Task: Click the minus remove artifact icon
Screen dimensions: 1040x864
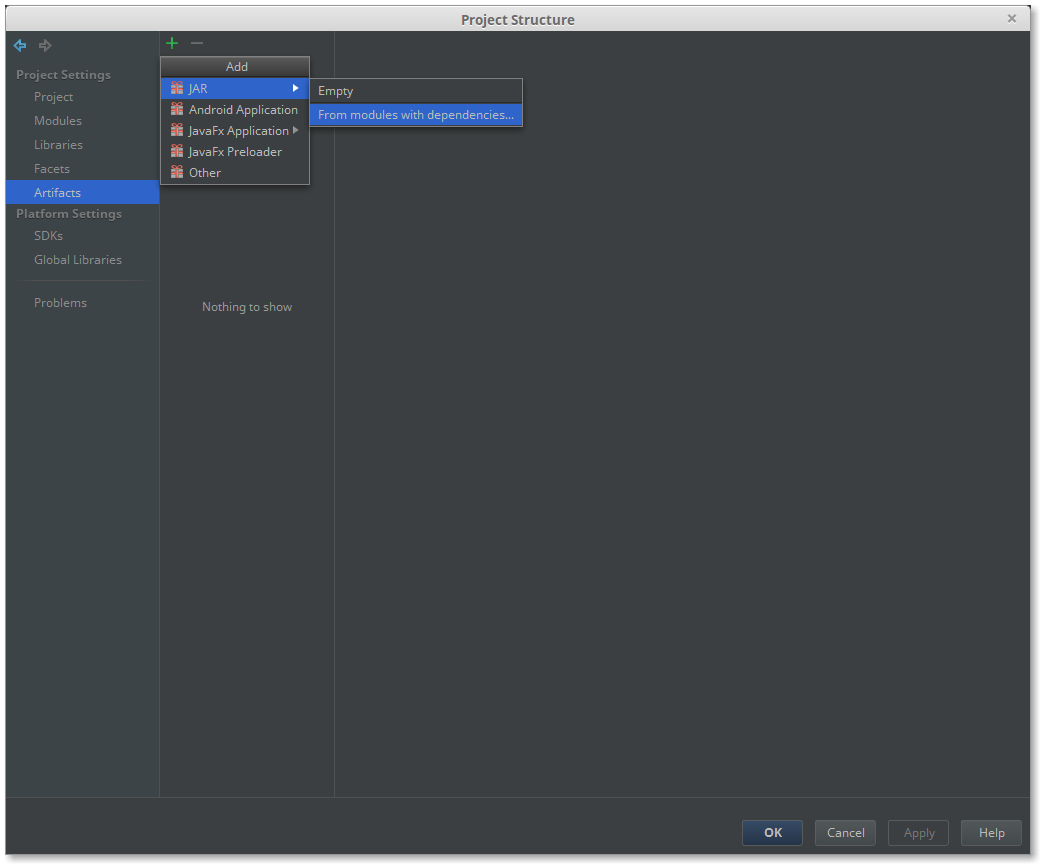Action: pos(197,43)
